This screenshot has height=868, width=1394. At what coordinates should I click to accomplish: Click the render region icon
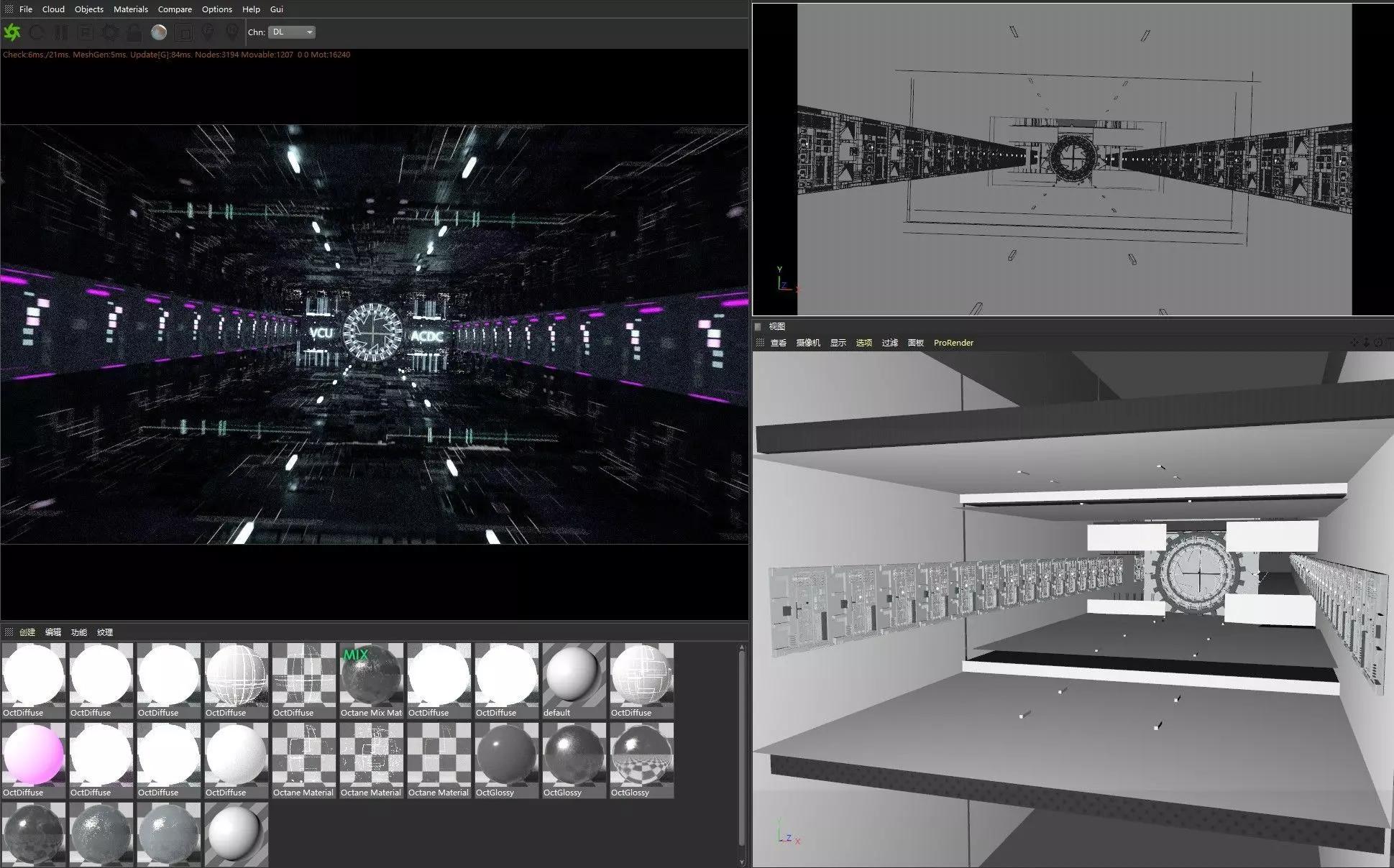86,32
